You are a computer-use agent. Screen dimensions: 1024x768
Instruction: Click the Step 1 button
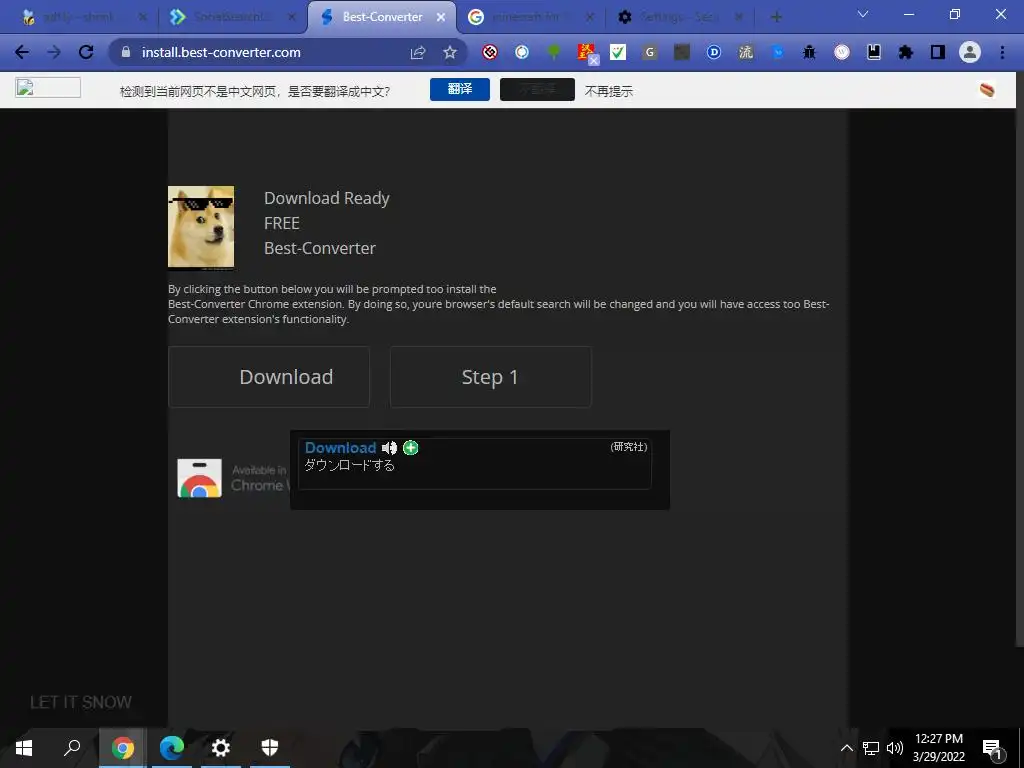coord(491,377)
